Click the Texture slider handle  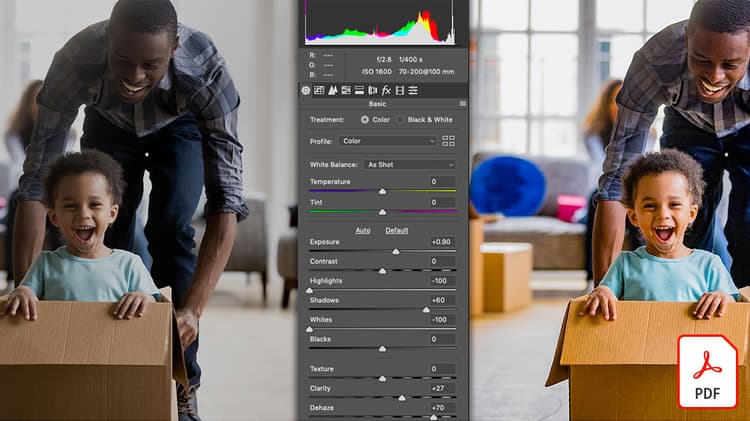(382, 379)
